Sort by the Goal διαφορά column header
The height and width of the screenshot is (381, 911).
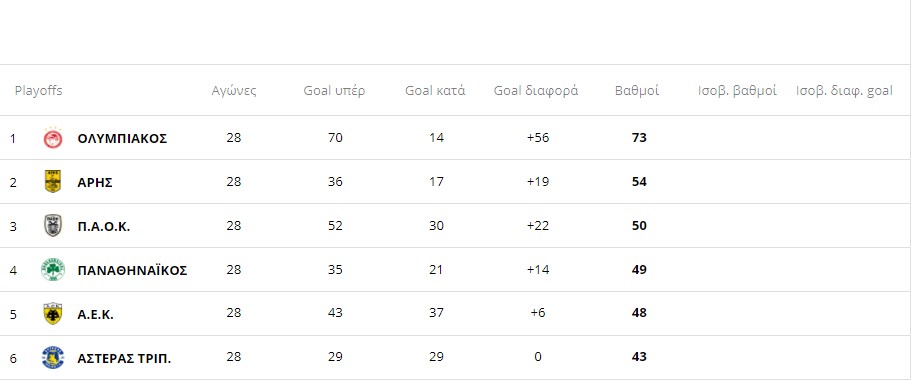coord(536,91)
